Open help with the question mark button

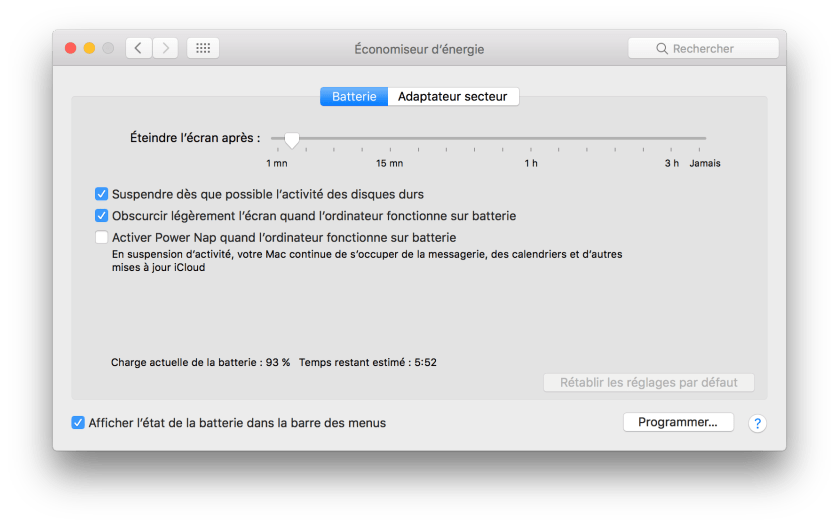(757, 423)
